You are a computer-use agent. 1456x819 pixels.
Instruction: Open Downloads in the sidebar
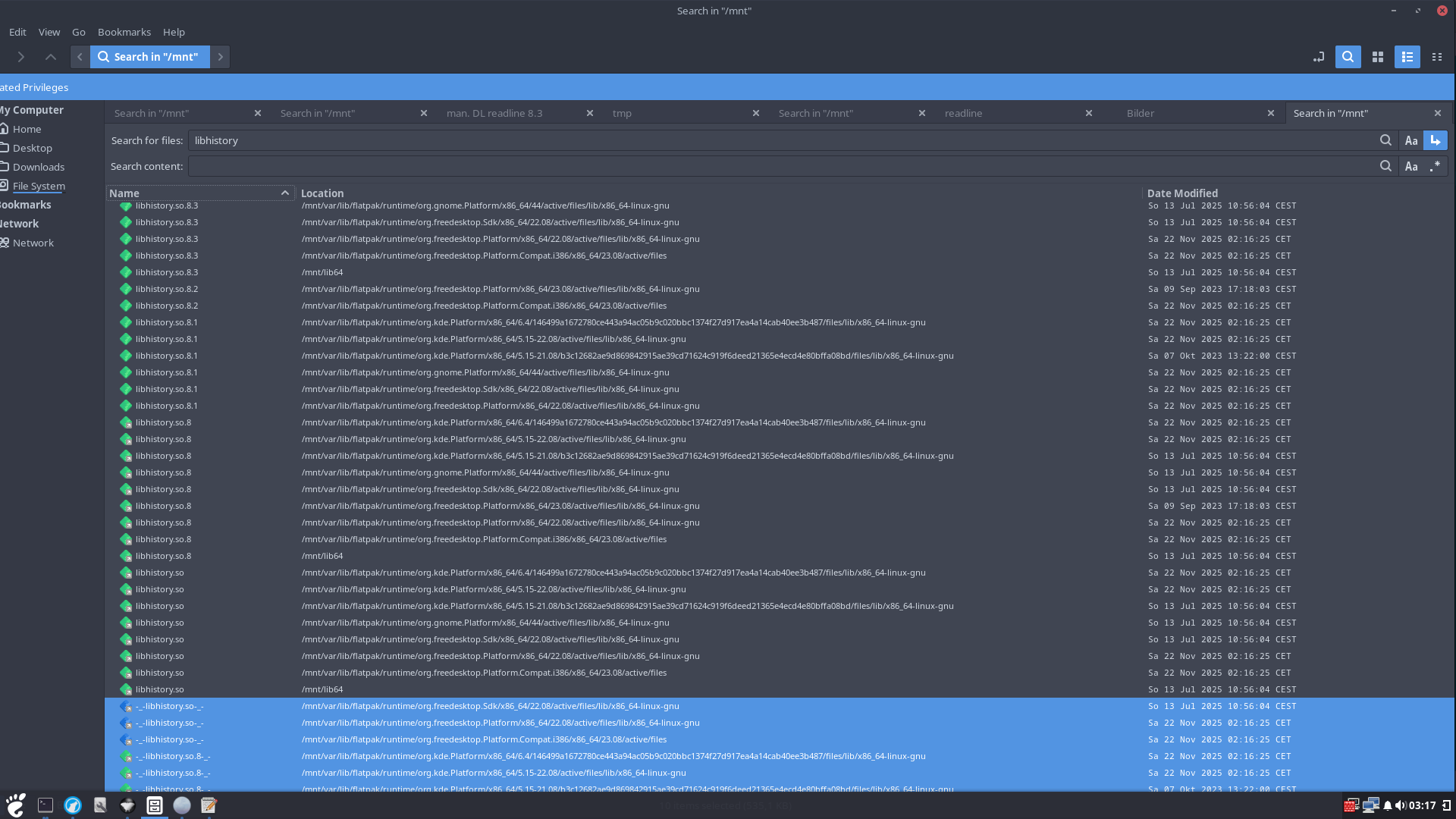39,167
